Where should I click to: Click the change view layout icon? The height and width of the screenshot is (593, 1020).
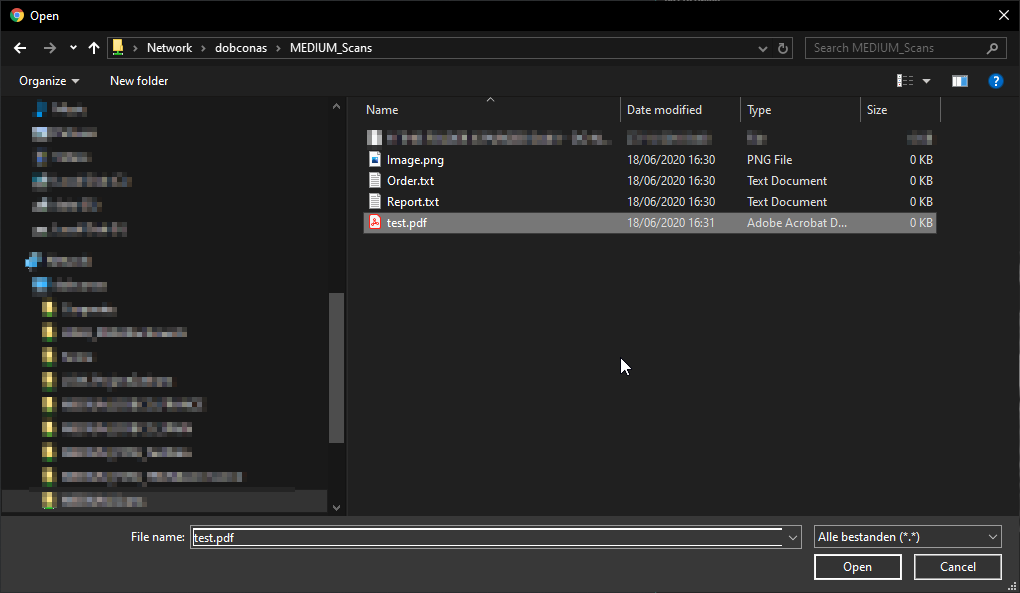[x=905, y=81]
